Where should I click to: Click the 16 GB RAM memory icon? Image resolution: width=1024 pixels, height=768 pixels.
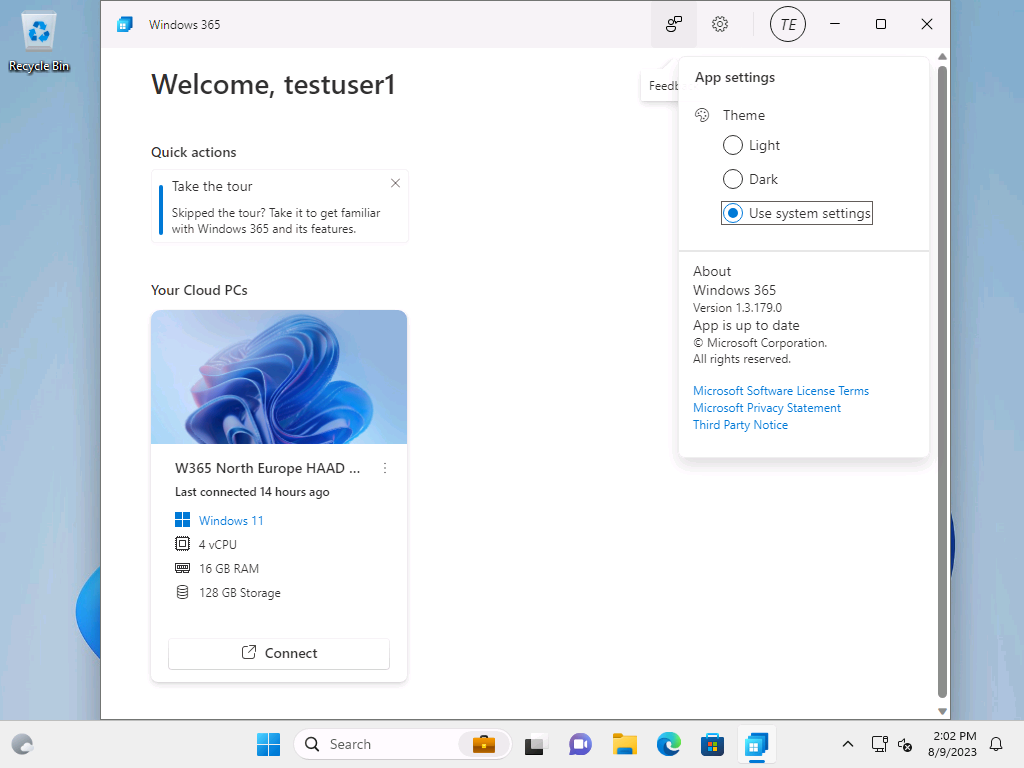[x=182, y=568]
